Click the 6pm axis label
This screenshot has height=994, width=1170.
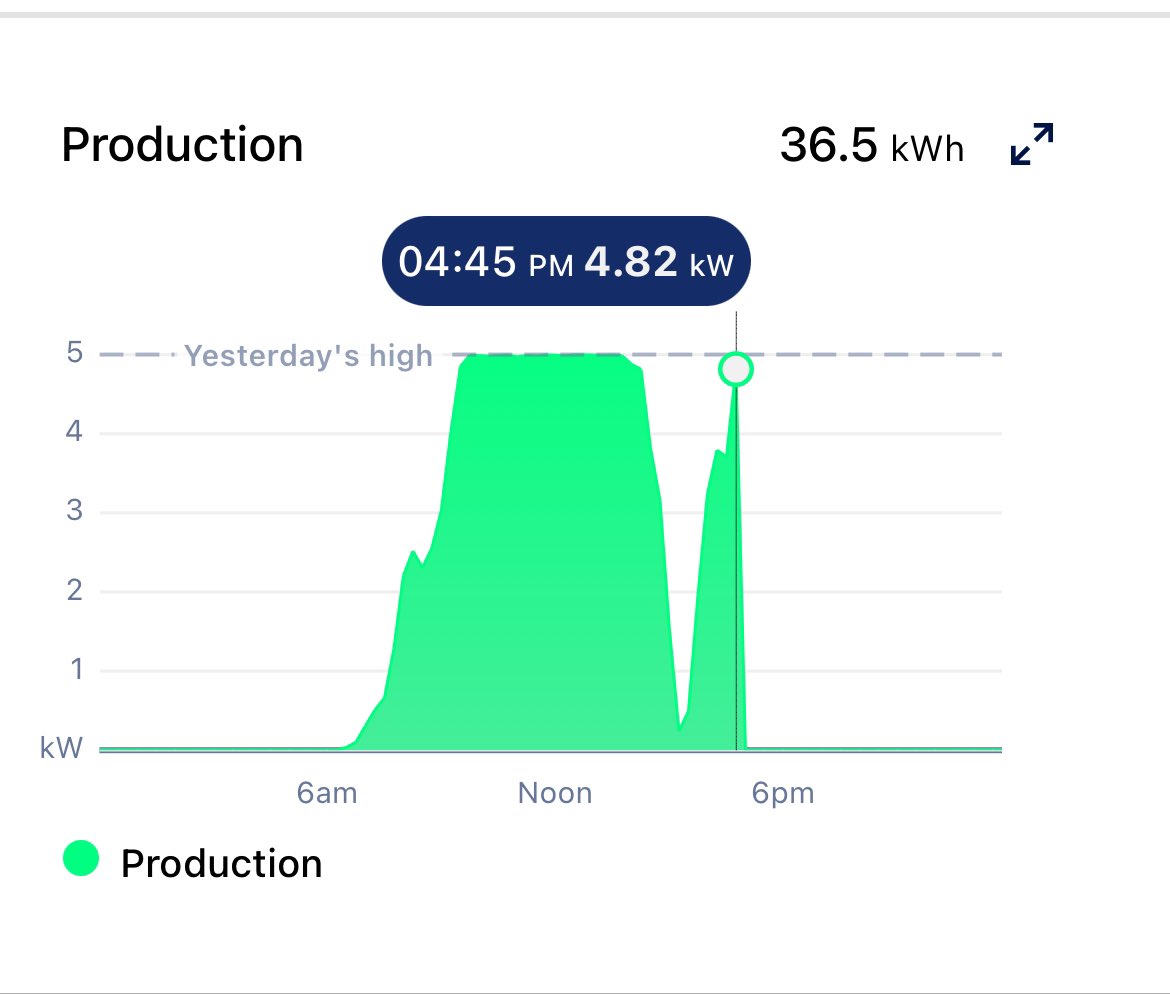(x=783, y=794)
